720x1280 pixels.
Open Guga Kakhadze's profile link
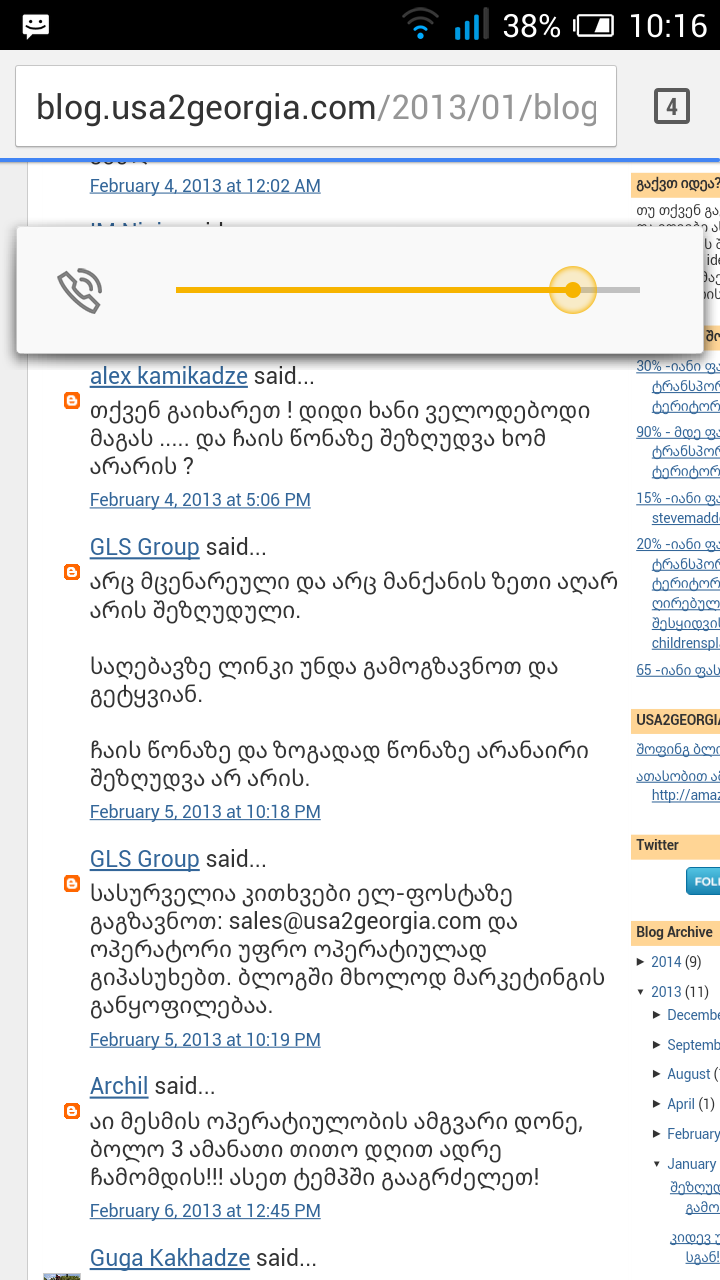[170, 1258]
